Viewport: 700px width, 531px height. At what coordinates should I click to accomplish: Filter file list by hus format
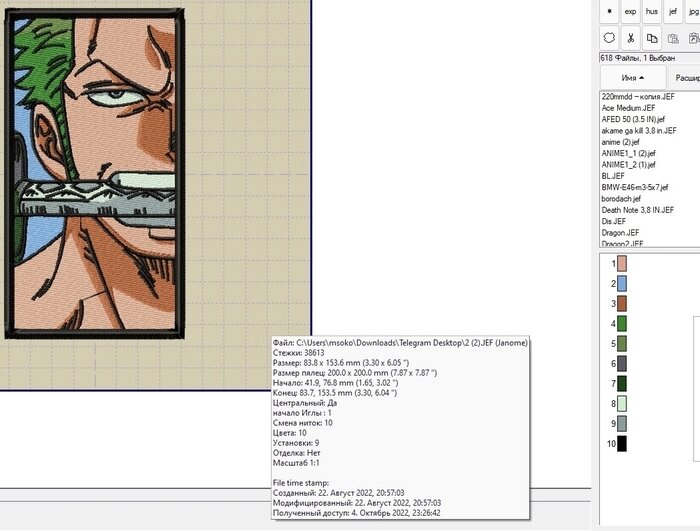click(652, 11)
